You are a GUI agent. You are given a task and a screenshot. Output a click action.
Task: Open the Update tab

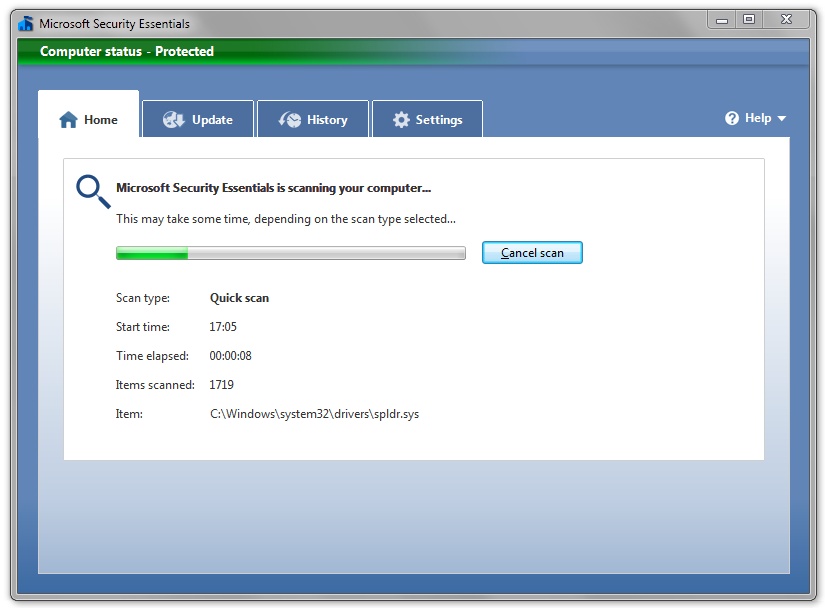[198, 119]
